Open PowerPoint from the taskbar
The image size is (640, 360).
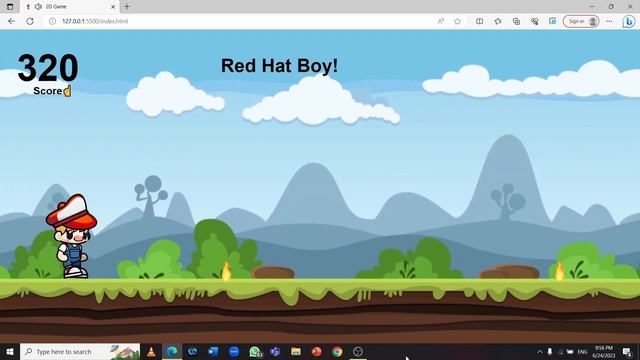pyautogui.click(x=317, y=351)
